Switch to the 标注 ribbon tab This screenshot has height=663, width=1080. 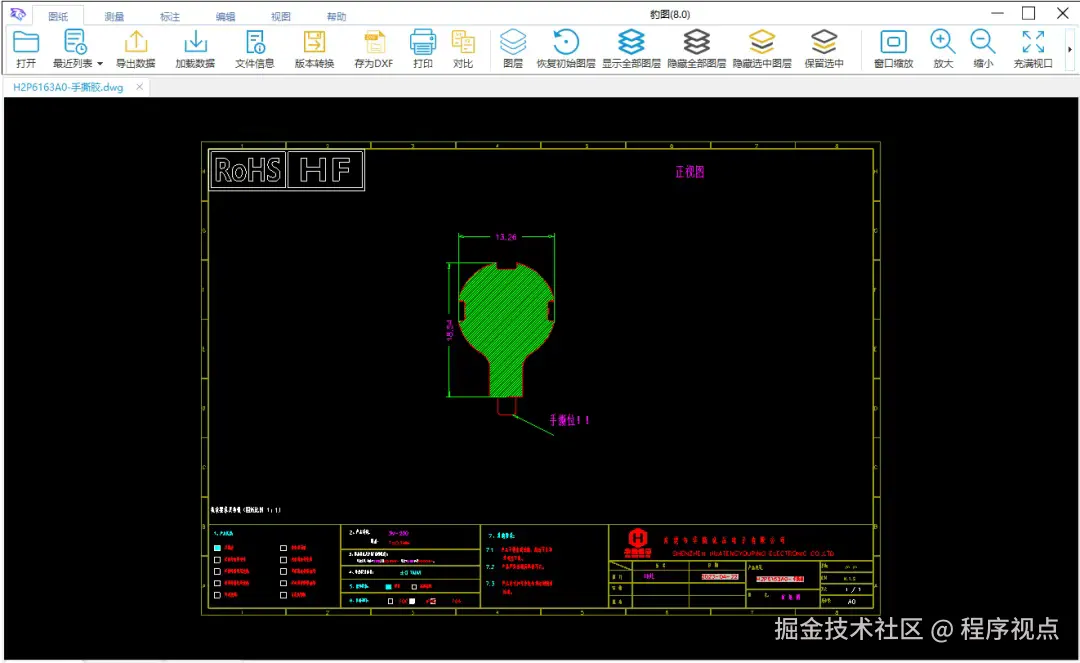click(x=169, y=17)
